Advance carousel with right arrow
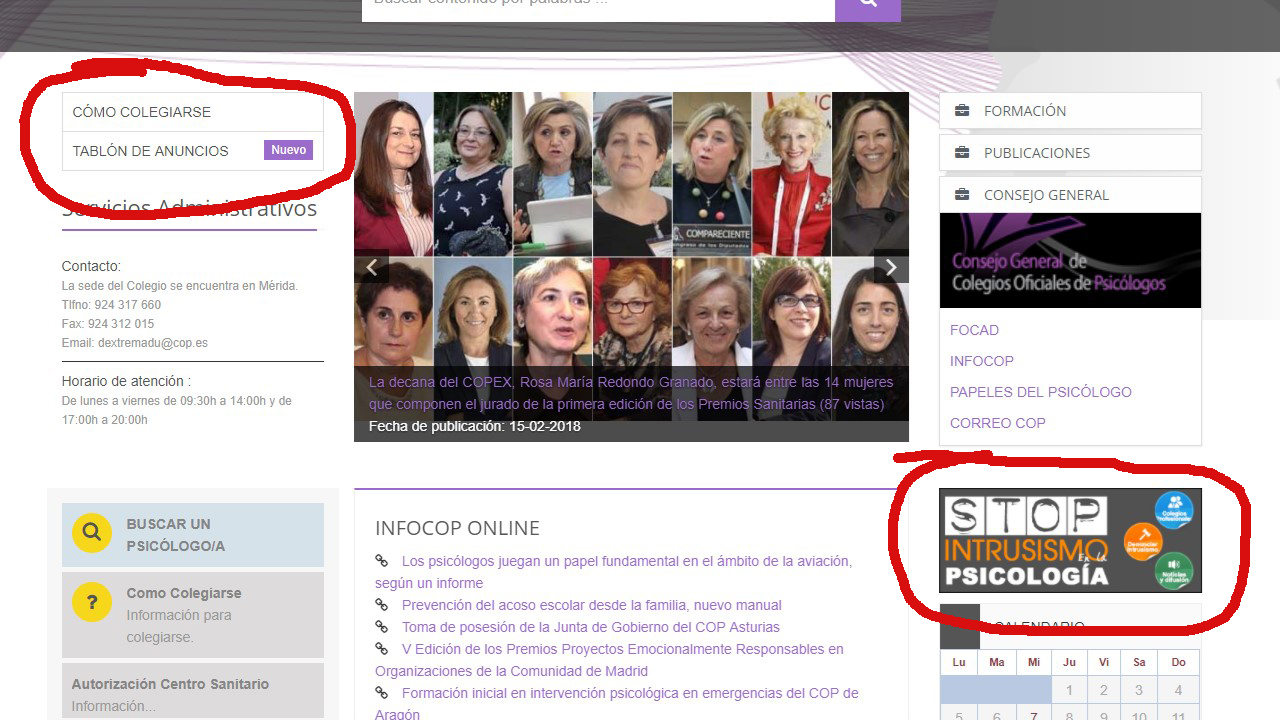 pos(891,267)
